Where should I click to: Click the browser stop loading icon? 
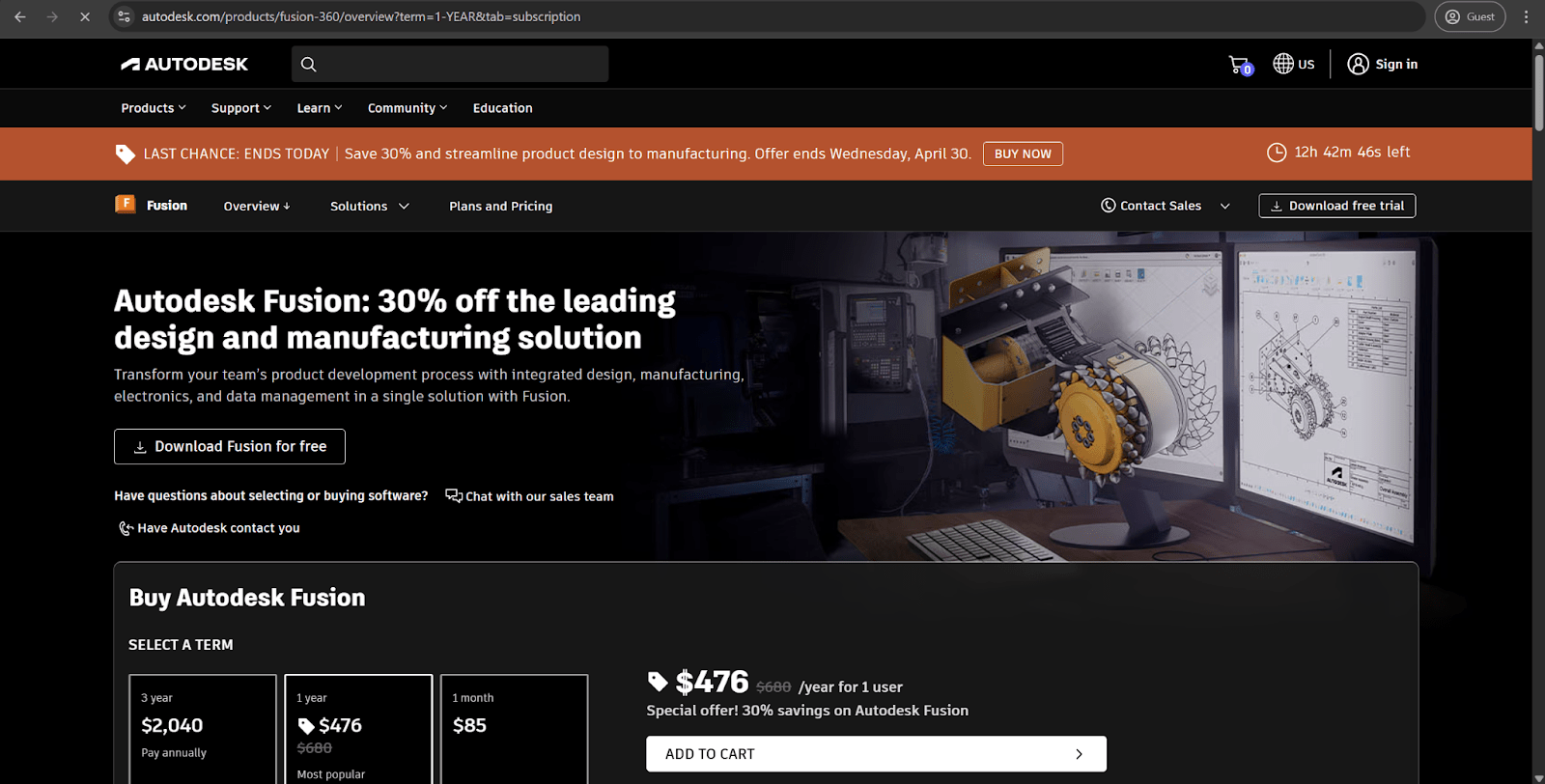click(x=85, y=16)
